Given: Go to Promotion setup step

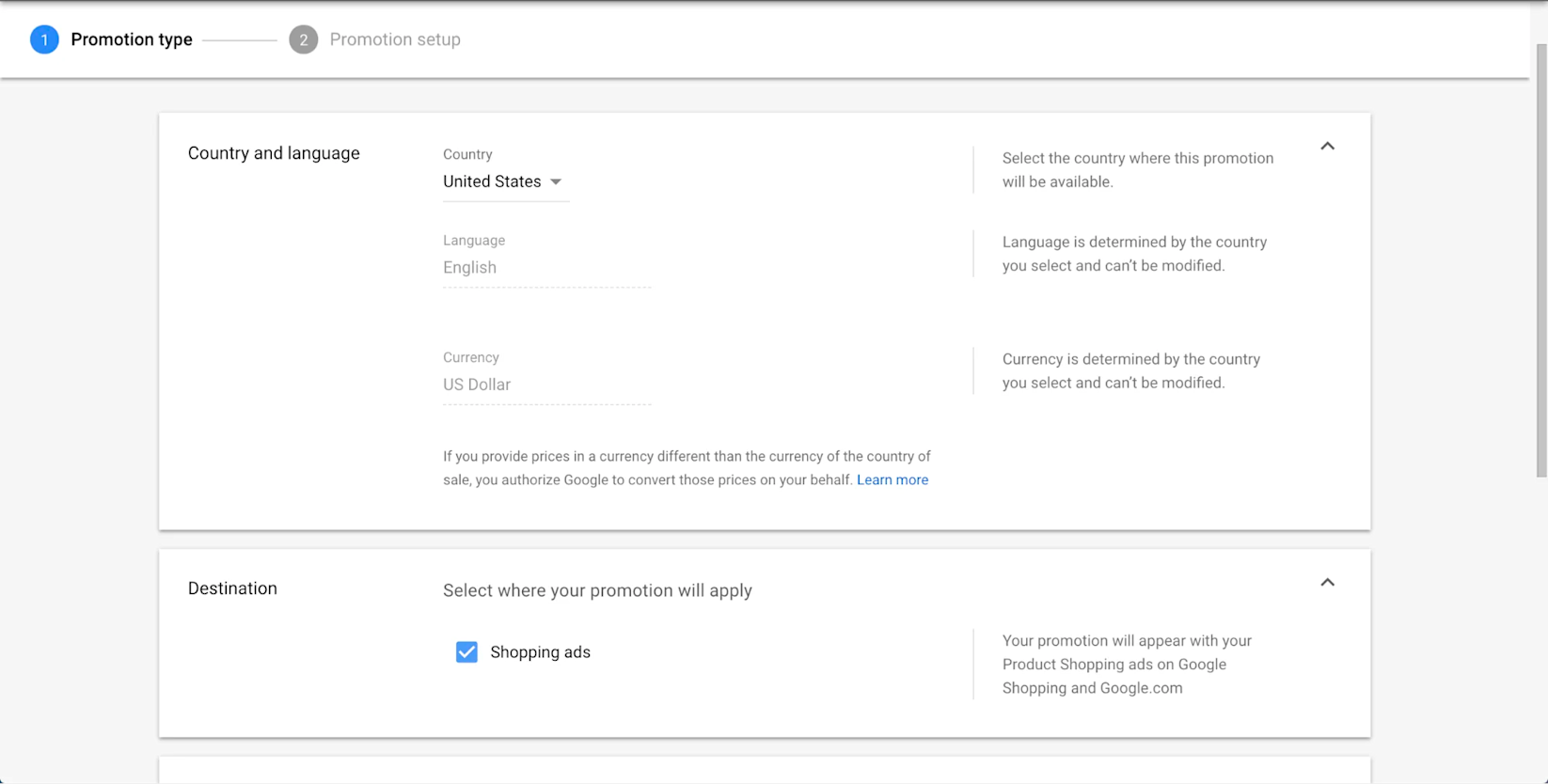Looking at the screenshot, I should [395, 39].
